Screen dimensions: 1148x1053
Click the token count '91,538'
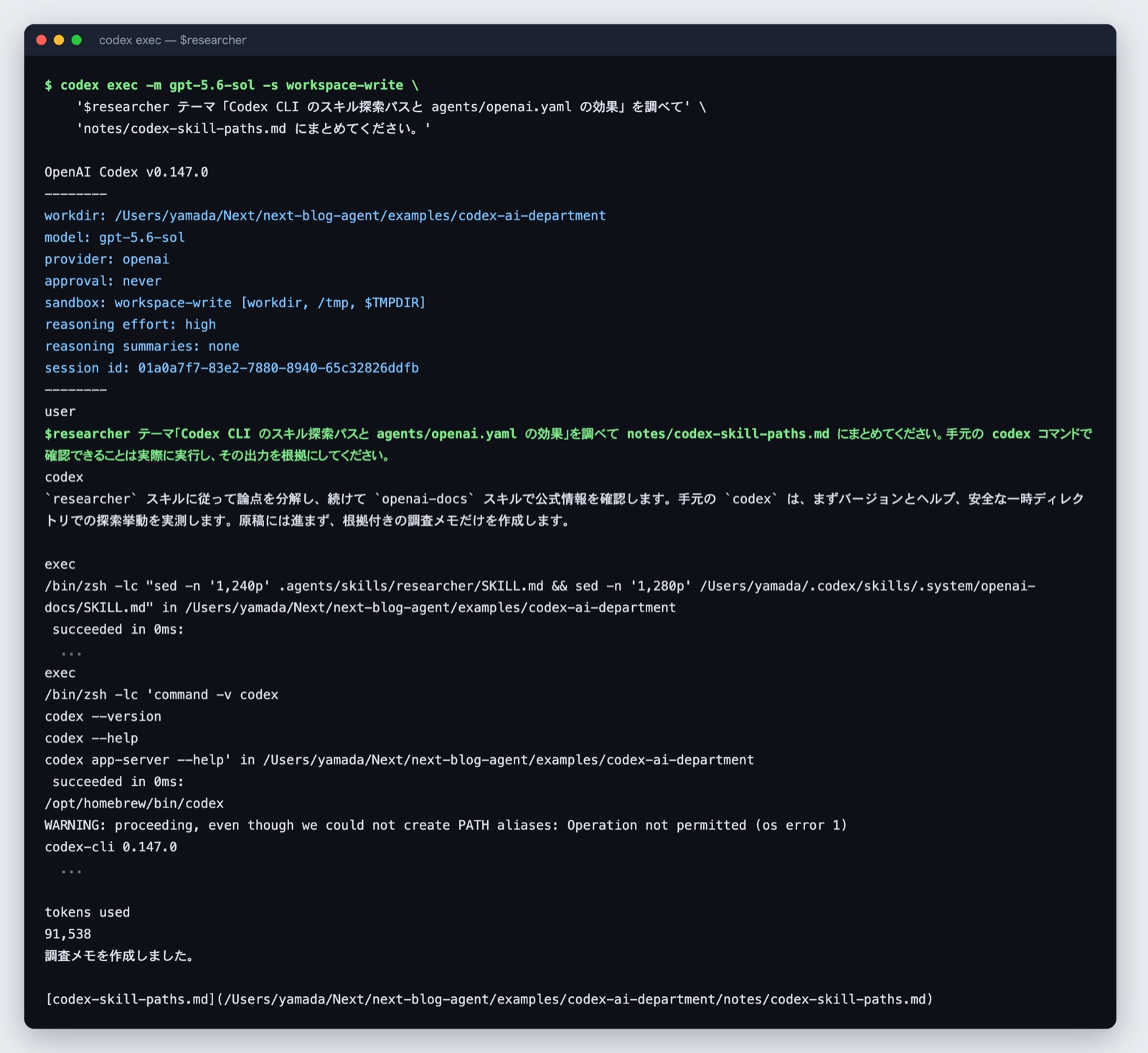tap(67, 934)
